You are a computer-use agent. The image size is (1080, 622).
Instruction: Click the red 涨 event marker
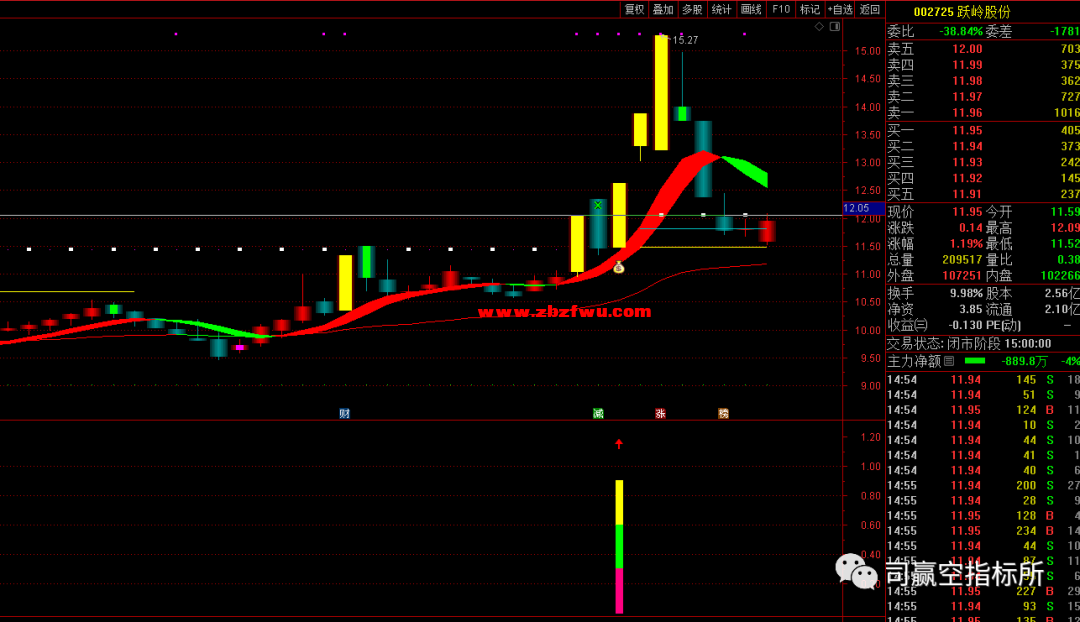click(660, 413)
